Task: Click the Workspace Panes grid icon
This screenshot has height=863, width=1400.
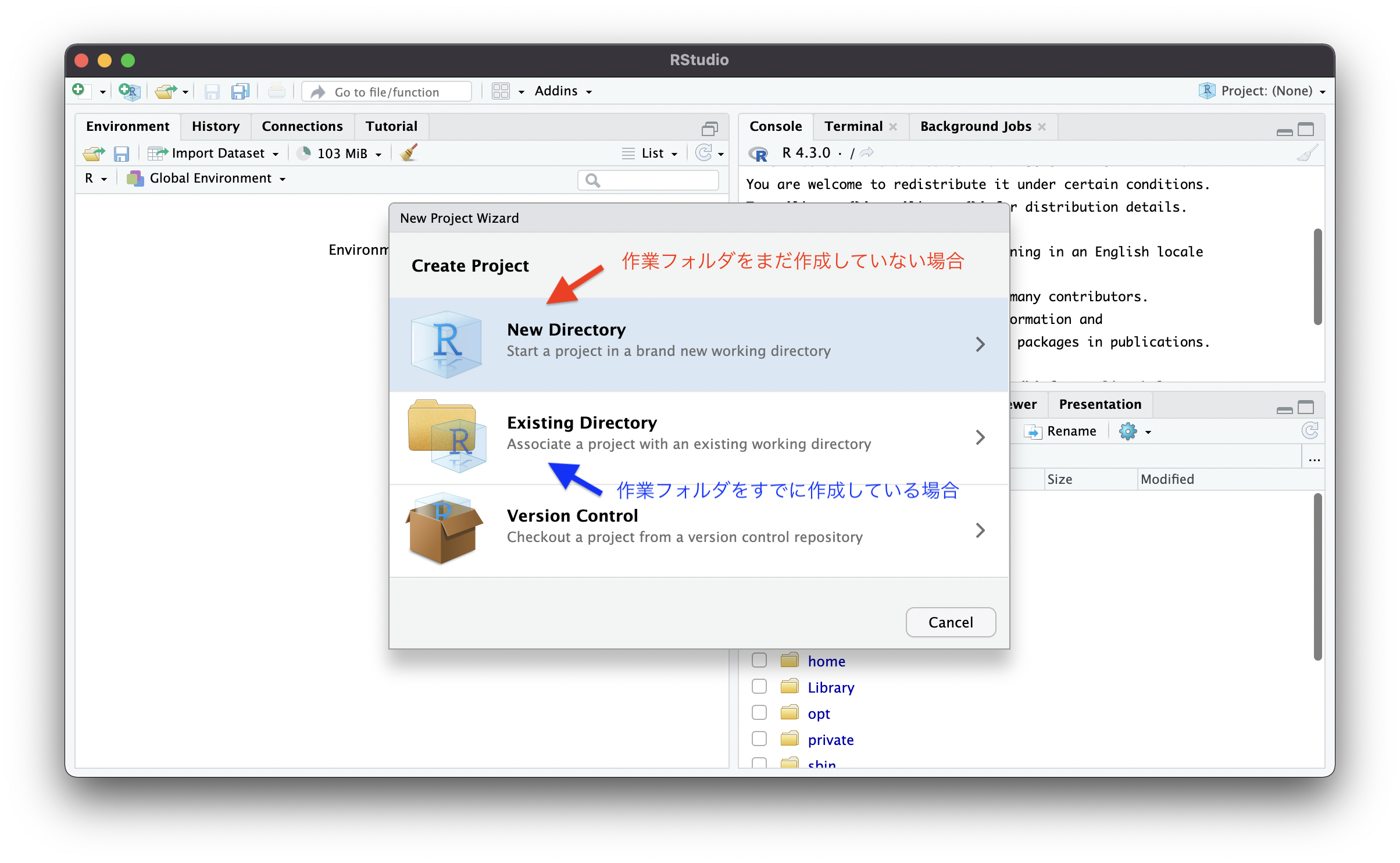Action: tap(501, 91)
